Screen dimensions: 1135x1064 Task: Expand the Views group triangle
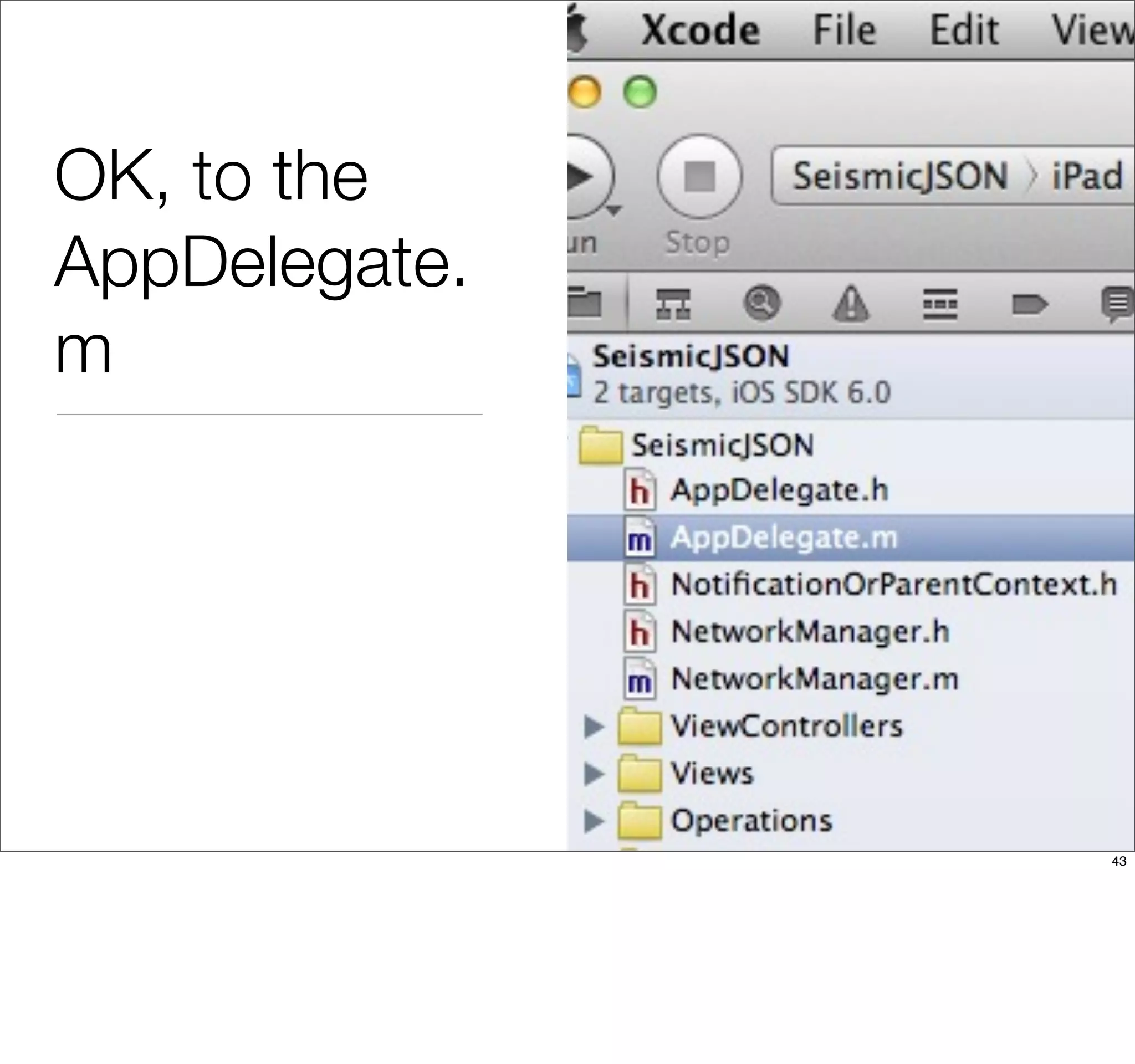[594, 774]
